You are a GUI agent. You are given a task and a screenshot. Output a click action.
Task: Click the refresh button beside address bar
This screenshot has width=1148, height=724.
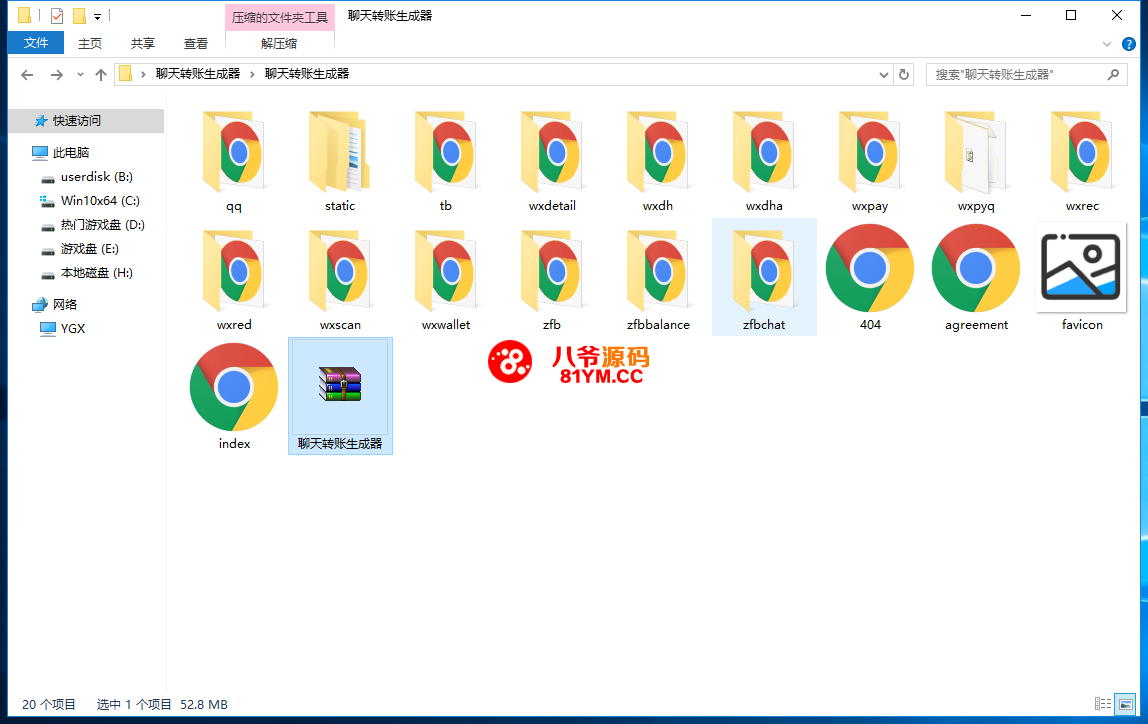(904, 74)
